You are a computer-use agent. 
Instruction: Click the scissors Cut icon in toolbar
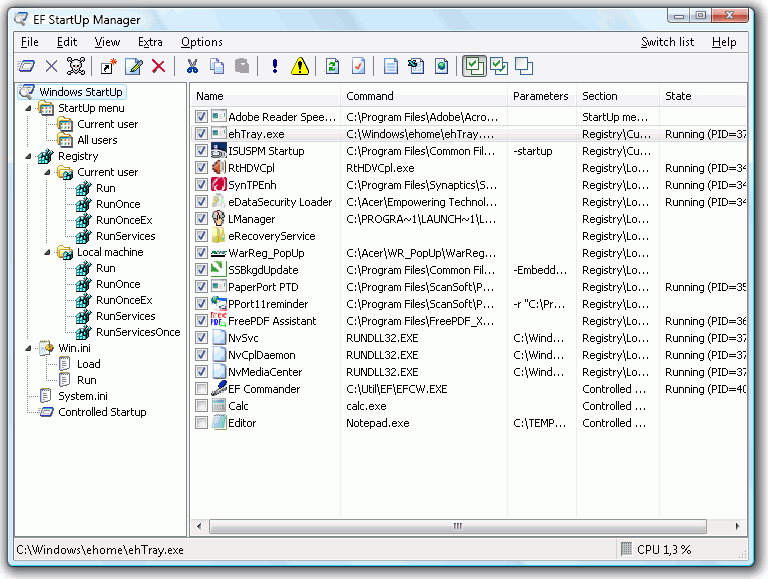(x=192, y=67)
